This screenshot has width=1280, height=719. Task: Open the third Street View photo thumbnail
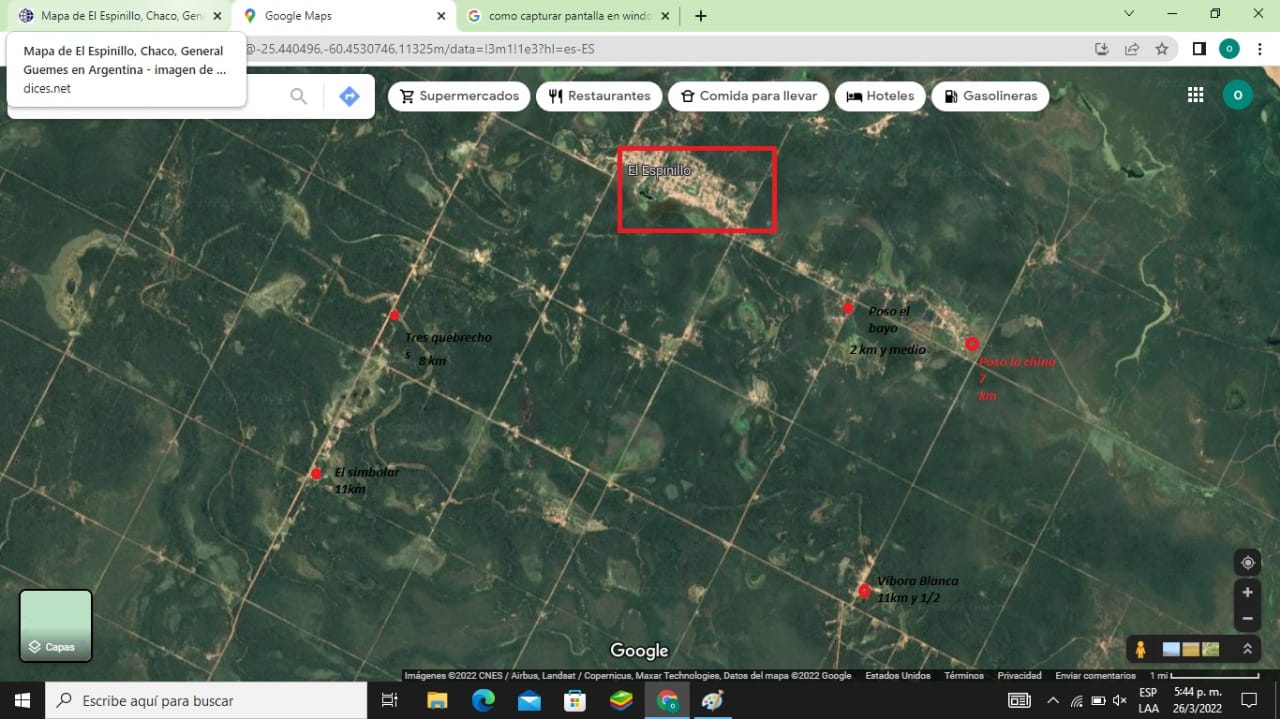pos(1211,649)
